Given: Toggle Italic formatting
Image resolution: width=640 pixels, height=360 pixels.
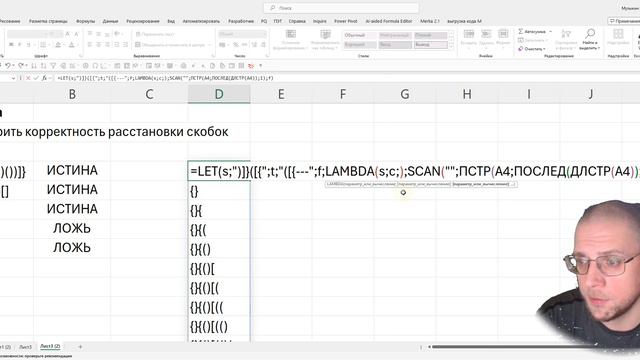Looking at the screenshot, I should [x=20, y=44].
